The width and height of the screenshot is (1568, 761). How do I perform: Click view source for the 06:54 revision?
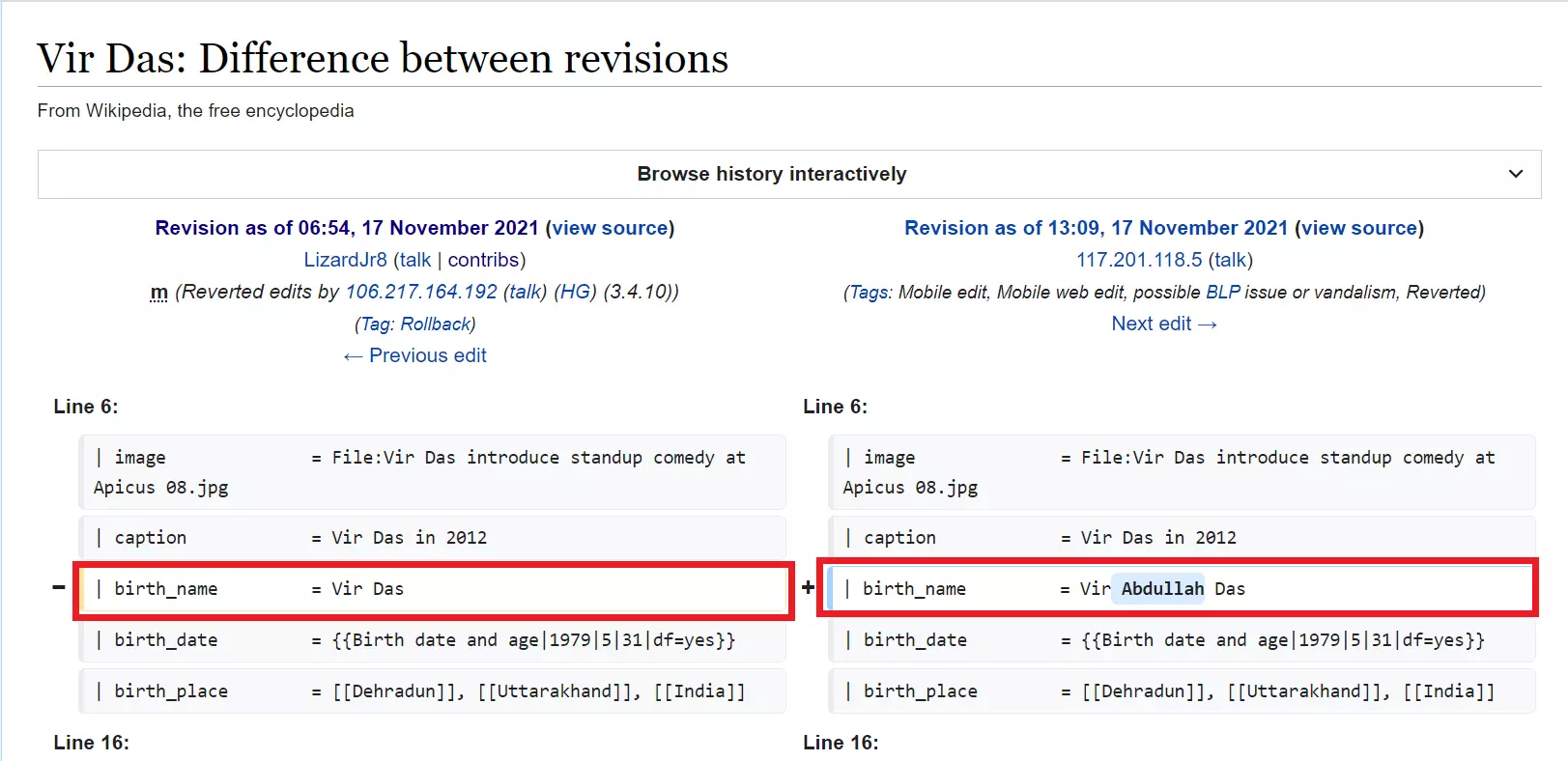(x=610, y=228)
